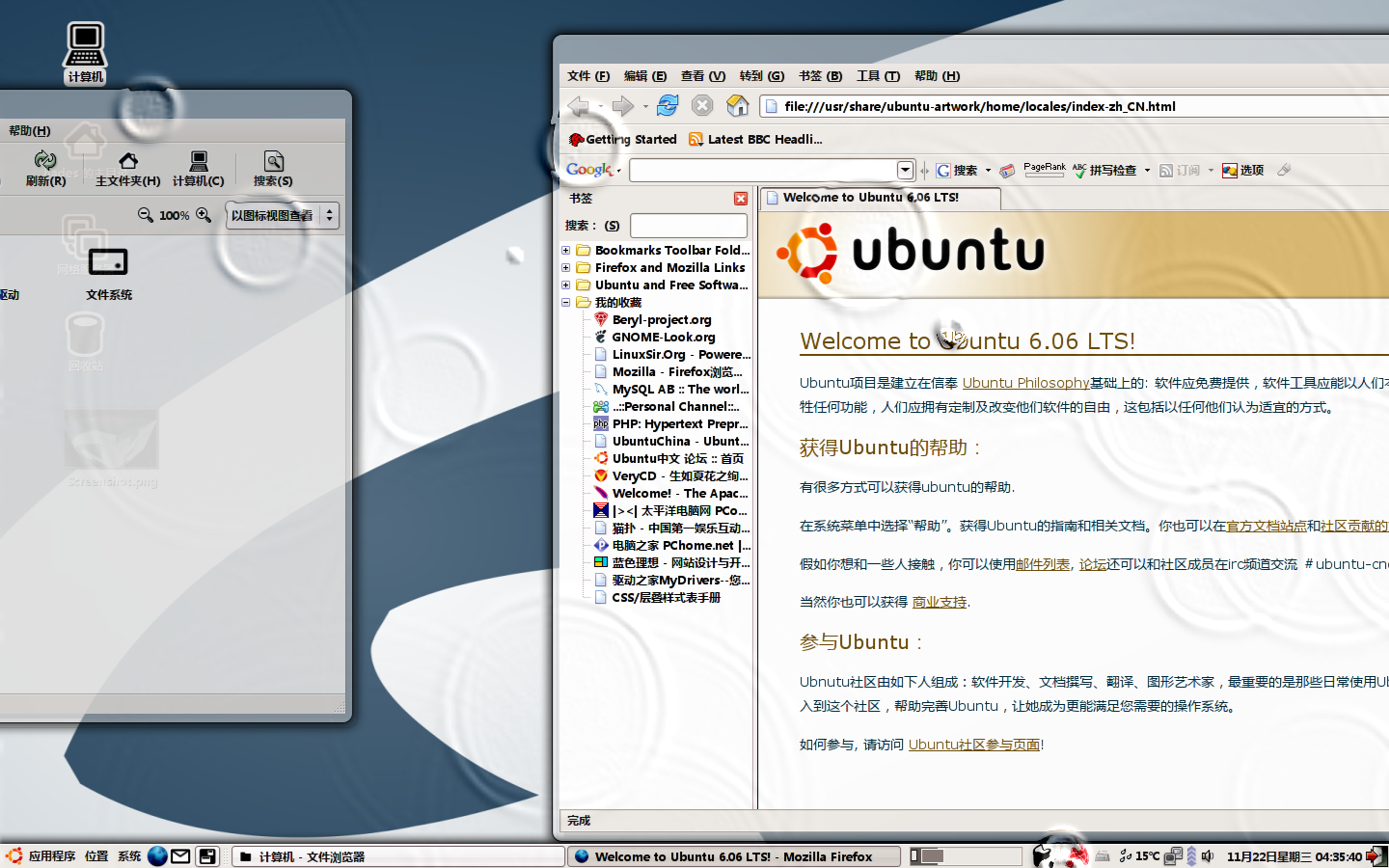Screen dimensions: 1389x868
Task: Open LinuxSir.Org bookmark
Action: click(672, 355)
